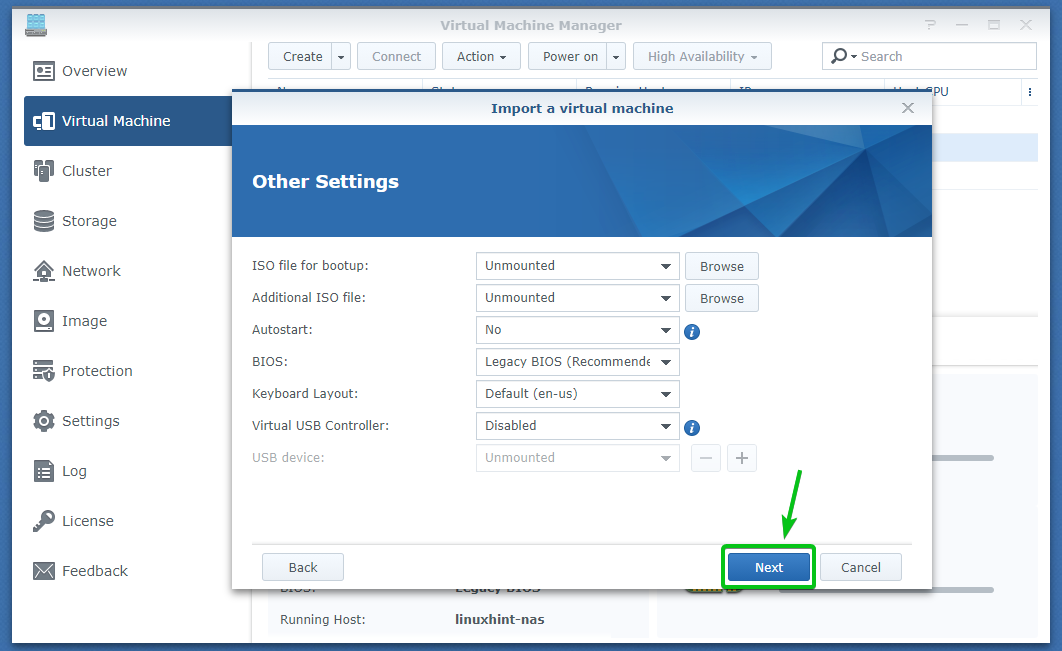Maximize the Virtual Machine Manager window
The width and height of the screenshot is (1062, 651).
(994, 25)
